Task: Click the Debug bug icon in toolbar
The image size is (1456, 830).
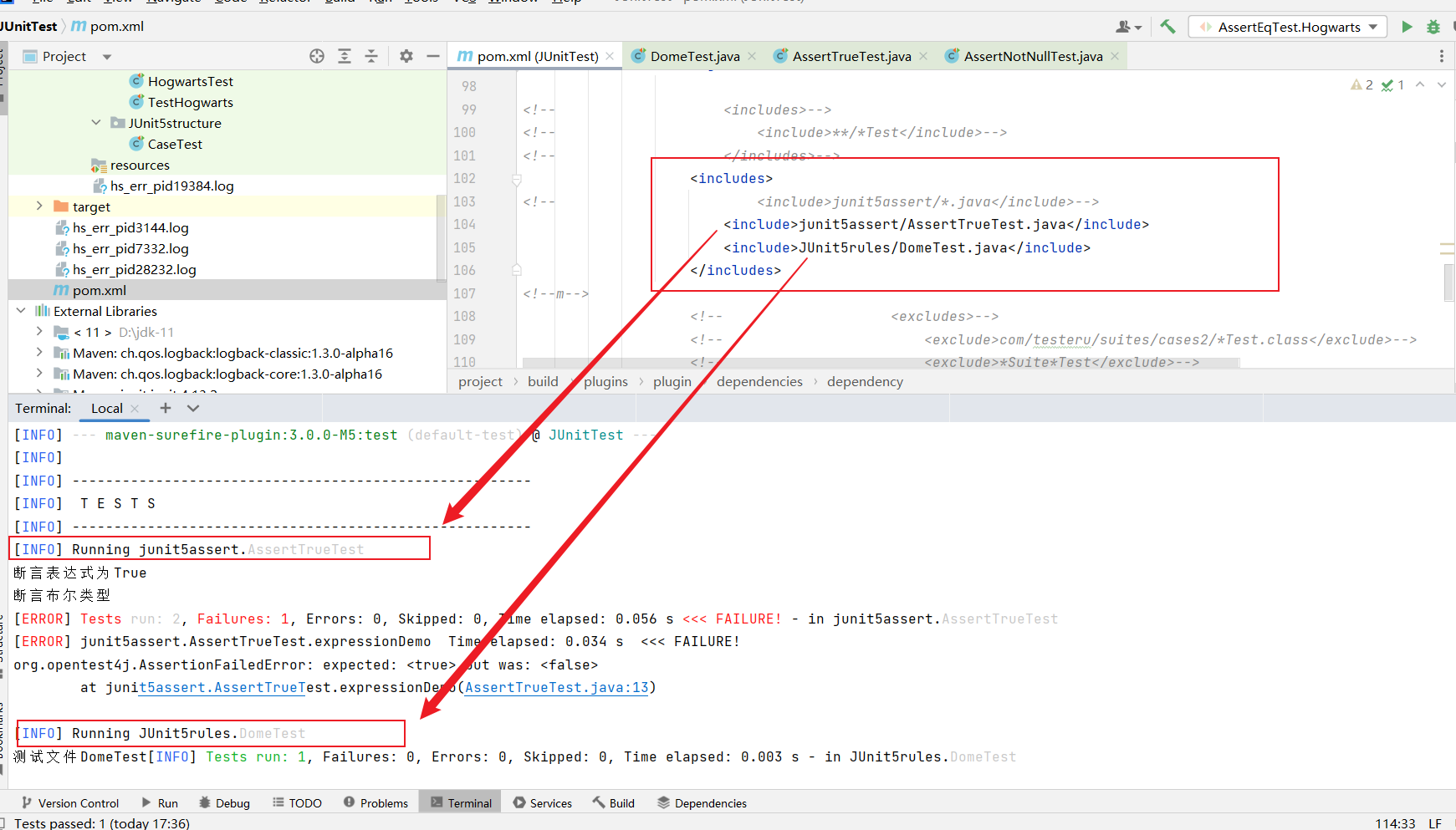Action: coord(1433,27)
